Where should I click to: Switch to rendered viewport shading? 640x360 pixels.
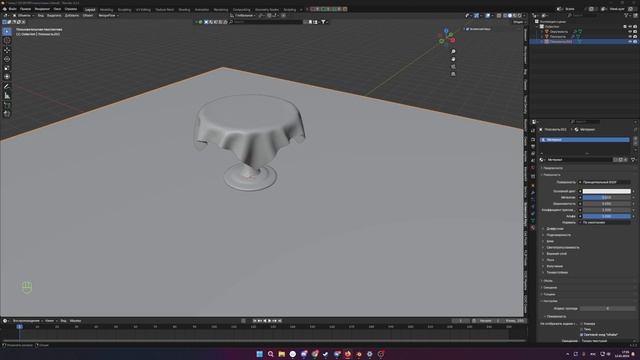pyautogui.click(x=519, y=16)
